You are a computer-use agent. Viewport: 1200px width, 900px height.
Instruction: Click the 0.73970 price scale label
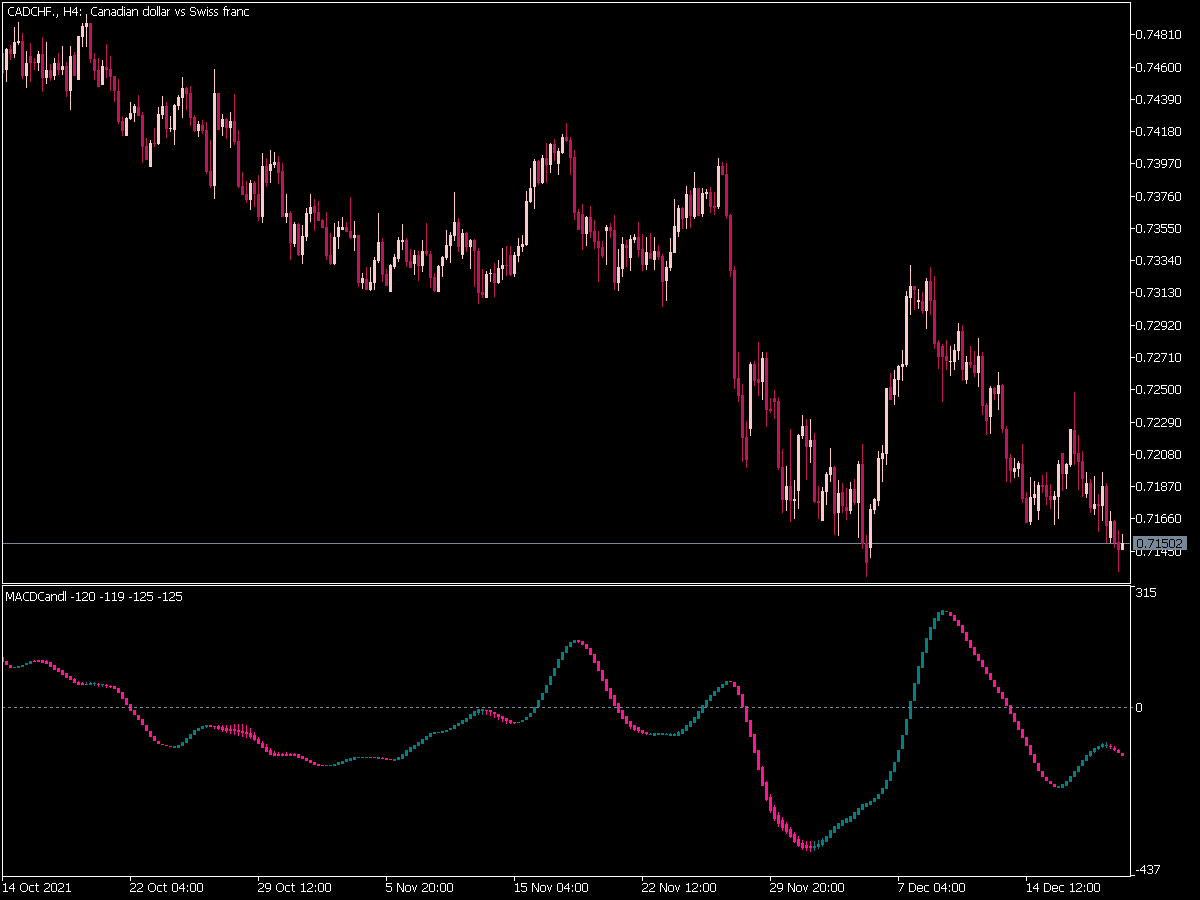pos(1157,163)
